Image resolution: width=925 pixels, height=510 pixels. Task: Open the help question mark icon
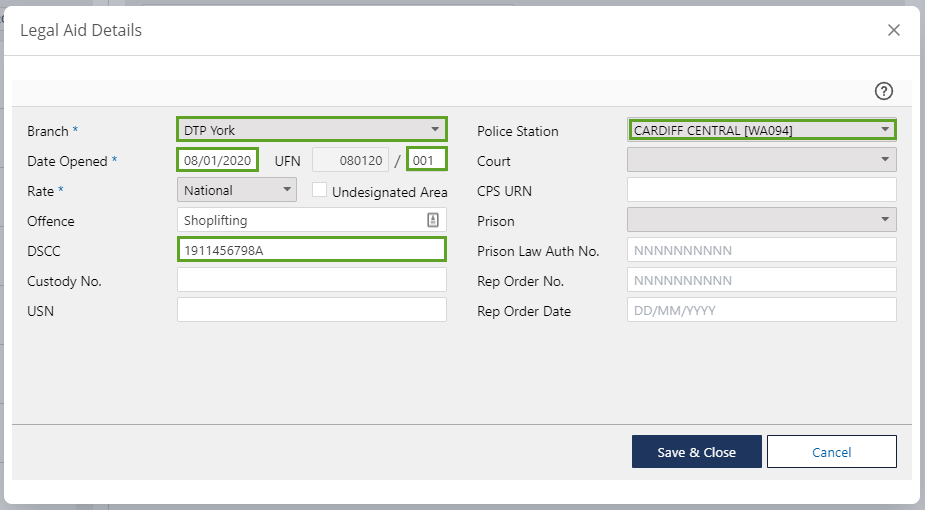pos(883,92)
